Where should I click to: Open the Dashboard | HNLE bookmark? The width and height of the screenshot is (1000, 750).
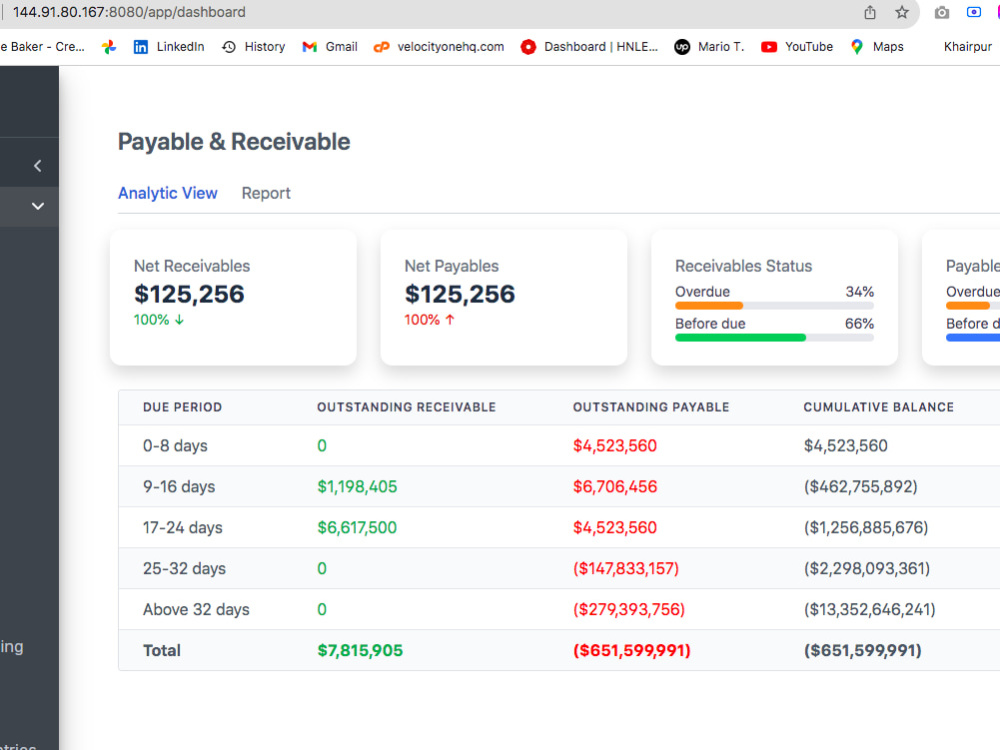tap(589, 47)
